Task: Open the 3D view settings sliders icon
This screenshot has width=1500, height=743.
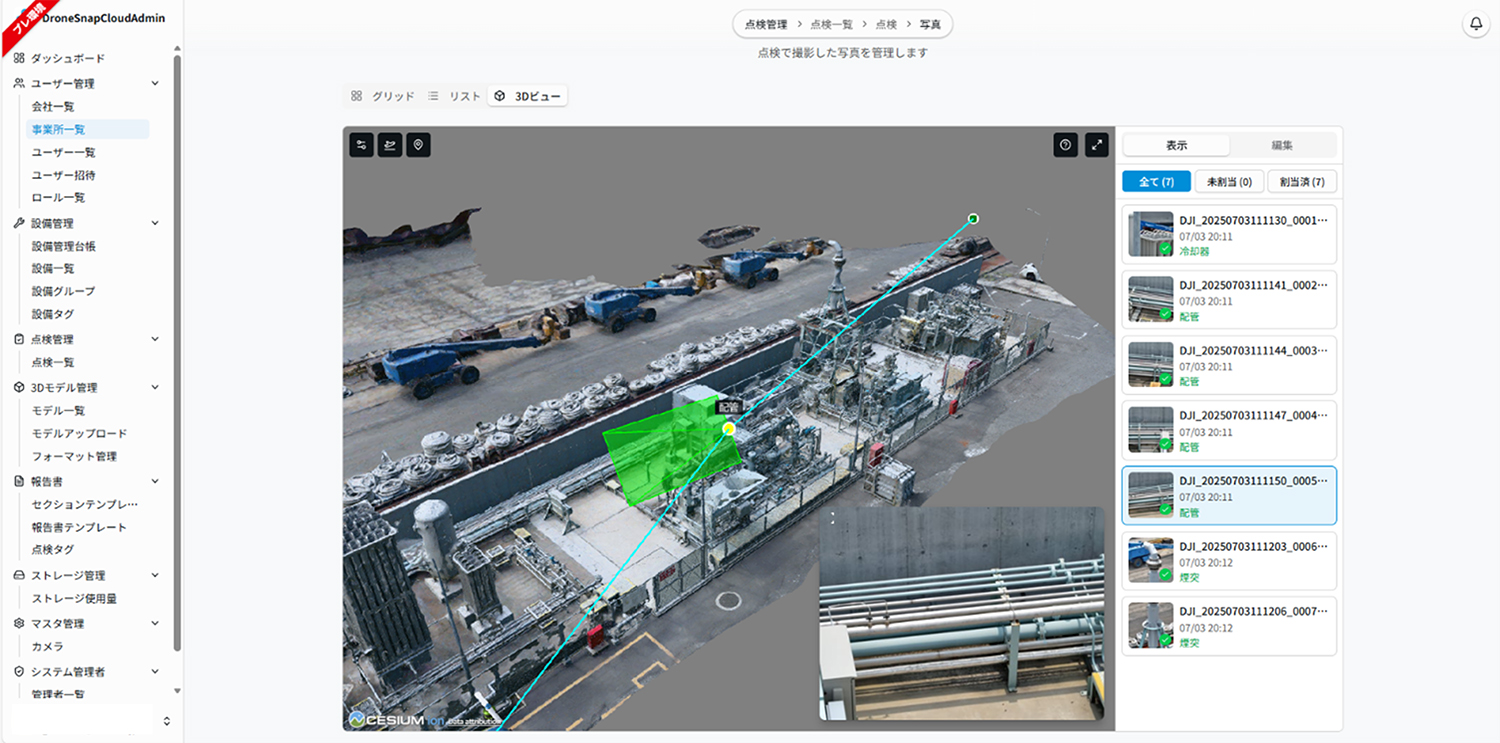Action: coord(362,145)
